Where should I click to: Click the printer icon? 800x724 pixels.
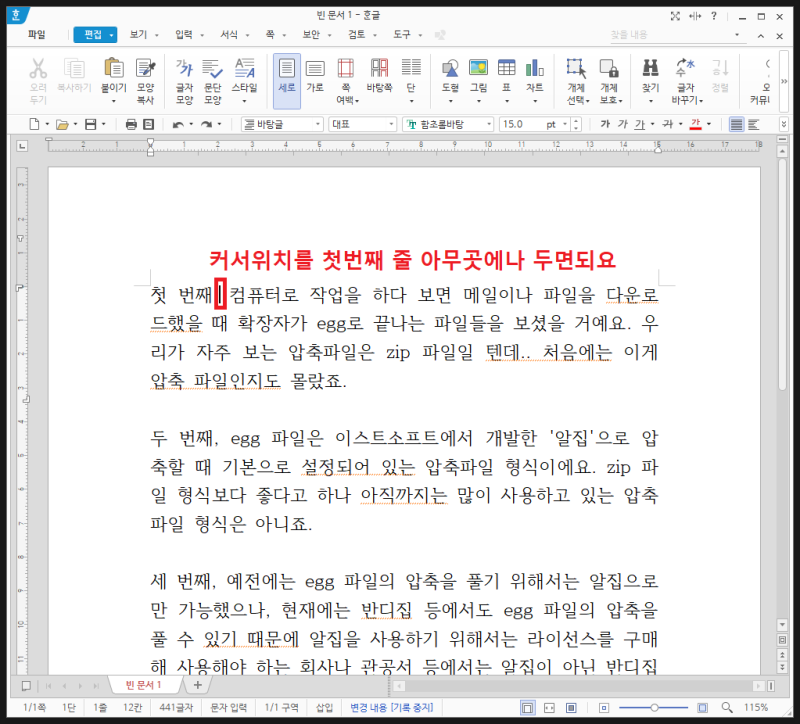click(131, 124)
